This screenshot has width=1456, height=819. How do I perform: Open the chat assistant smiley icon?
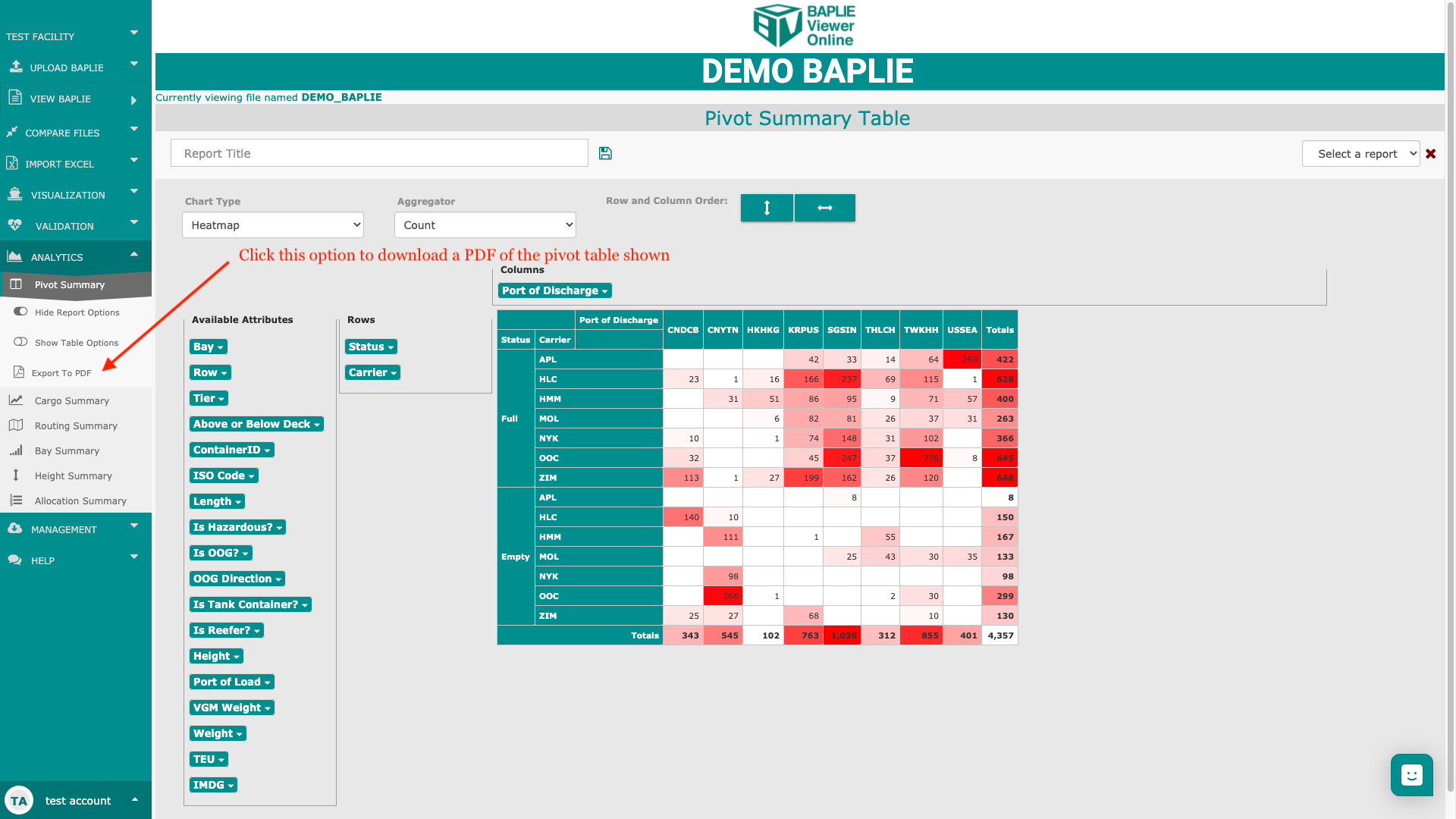point(1411,775)
